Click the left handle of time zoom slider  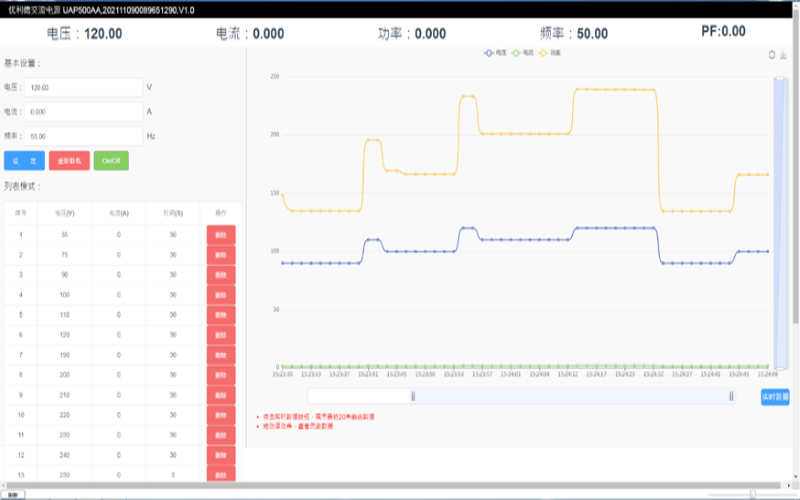(x=413, y=397)
